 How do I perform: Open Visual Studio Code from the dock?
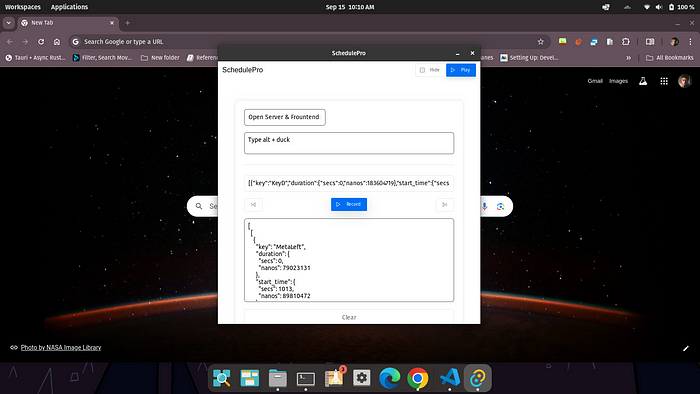pos(450,378)
